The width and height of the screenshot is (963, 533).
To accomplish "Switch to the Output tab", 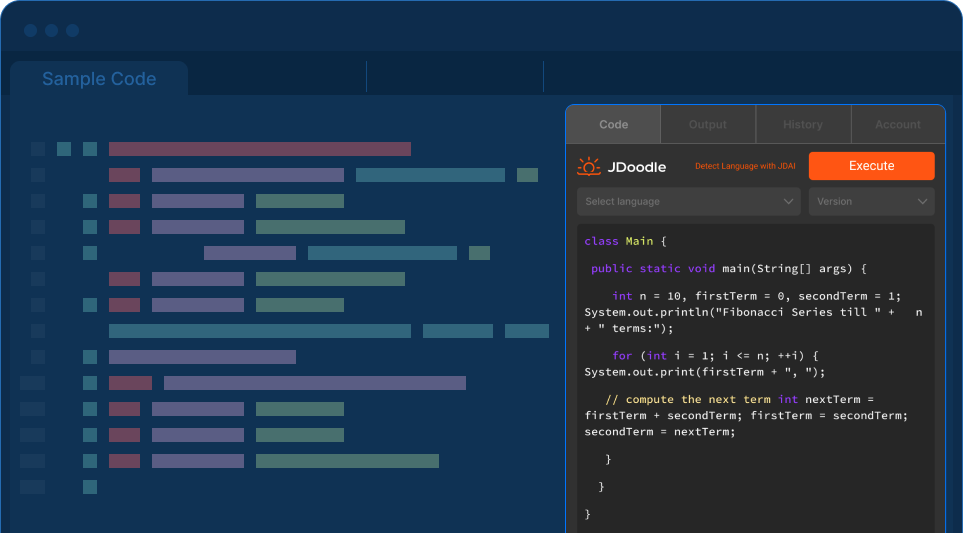I will [708, 125].
